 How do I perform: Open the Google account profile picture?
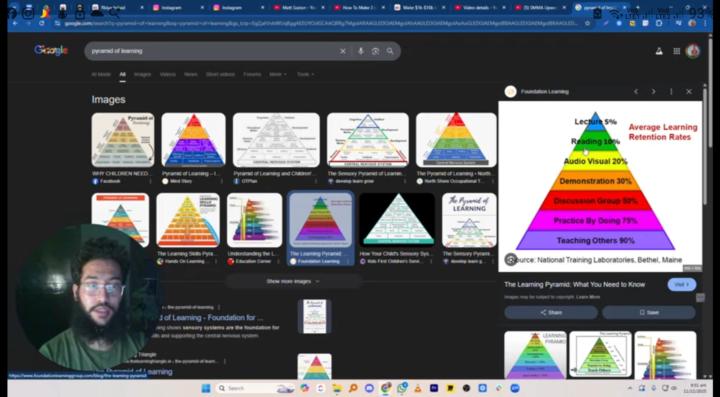692,51
